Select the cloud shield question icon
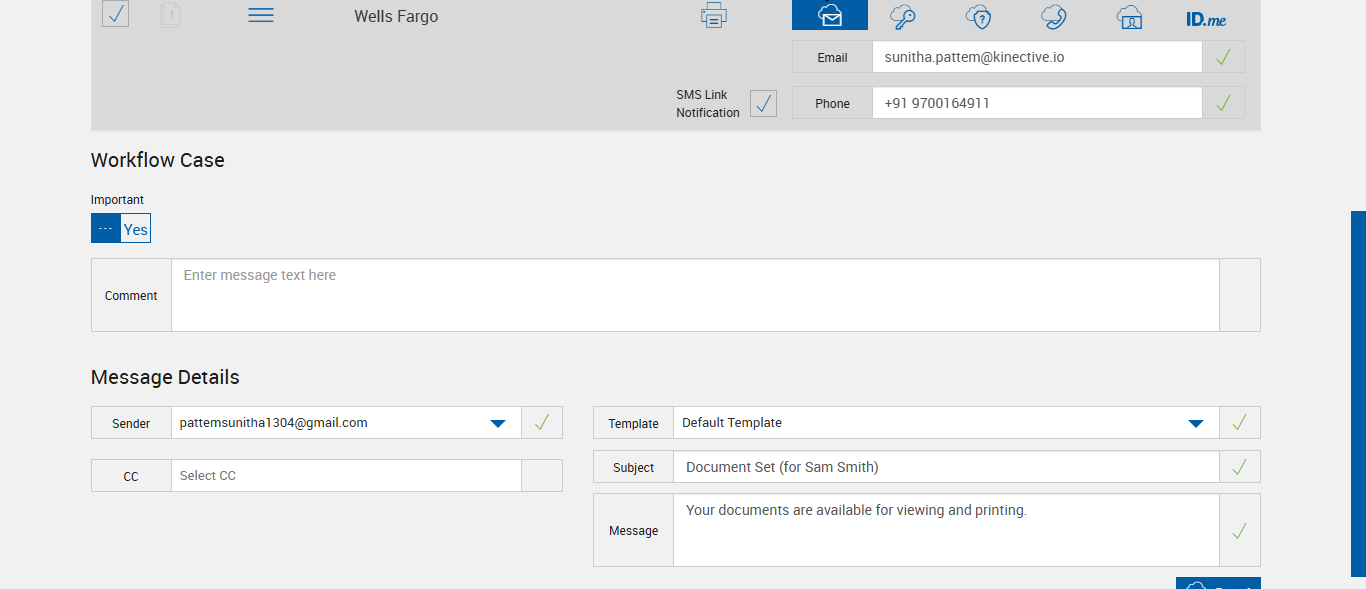 click(978, 17)
